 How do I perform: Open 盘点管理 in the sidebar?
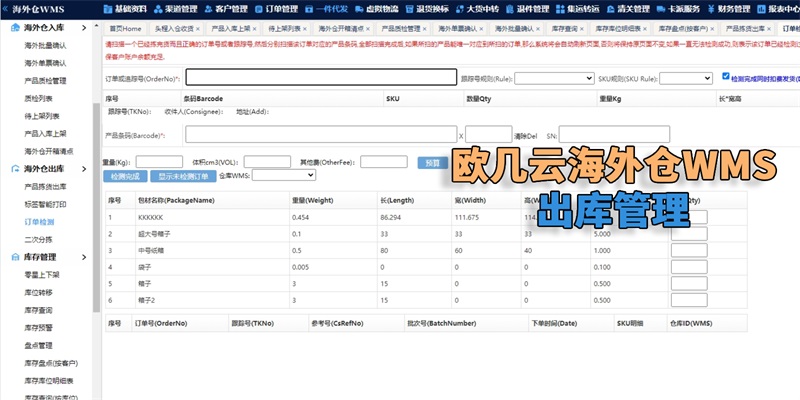click(38, 345)
